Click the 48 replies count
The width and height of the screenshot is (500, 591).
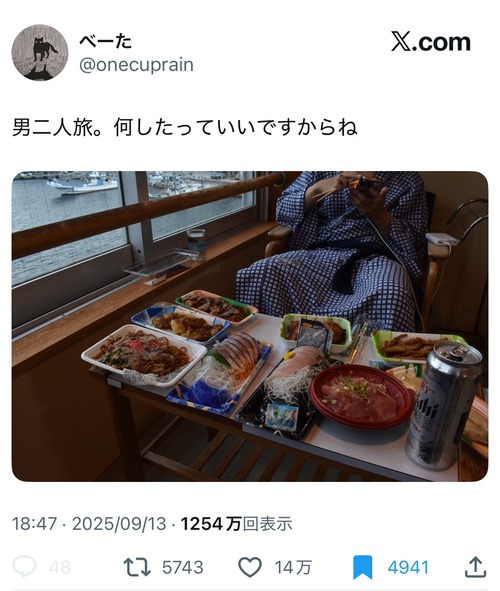tap(60, 567)
